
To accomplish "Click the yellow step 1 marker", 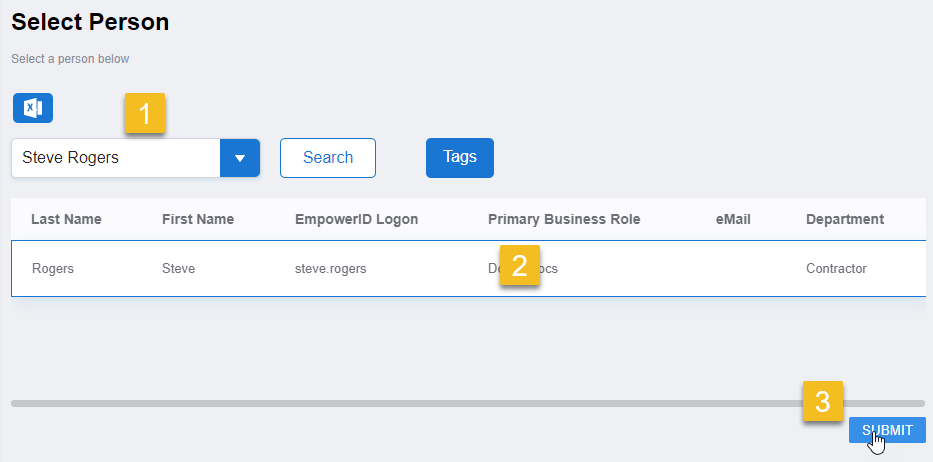I will tap(145, 114).
